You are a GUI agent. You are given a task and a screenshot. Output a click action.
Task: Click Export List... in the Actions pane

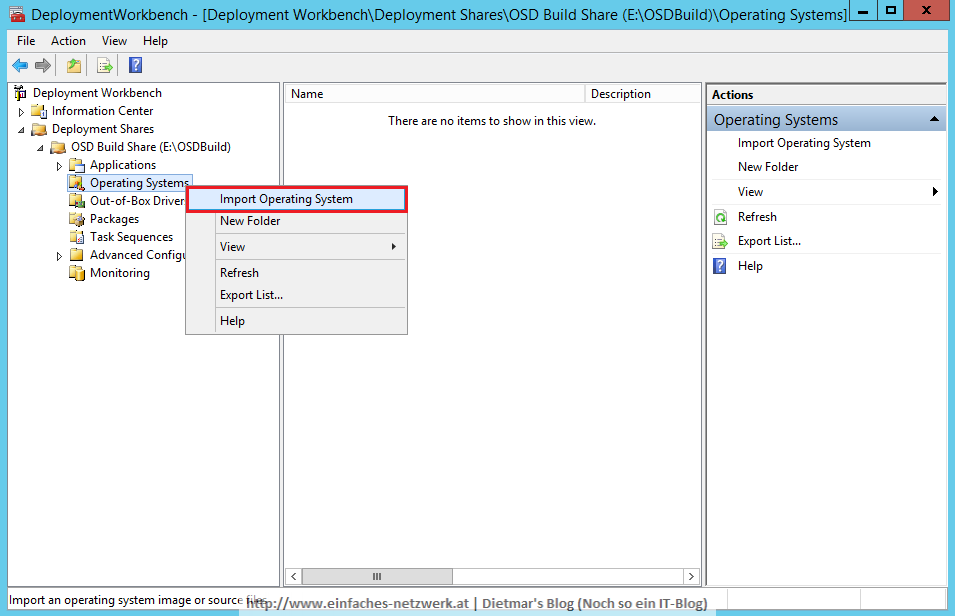[x=769, y=241]
